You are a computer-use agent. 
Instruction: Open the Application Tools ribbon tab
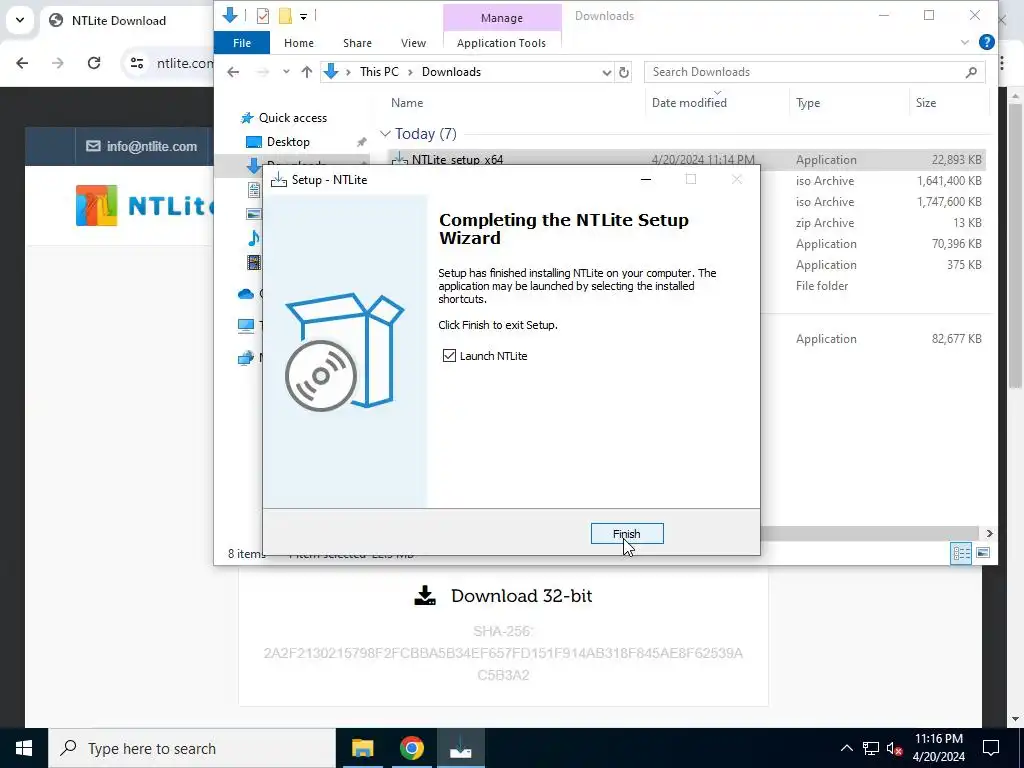(x=501, y=43)
